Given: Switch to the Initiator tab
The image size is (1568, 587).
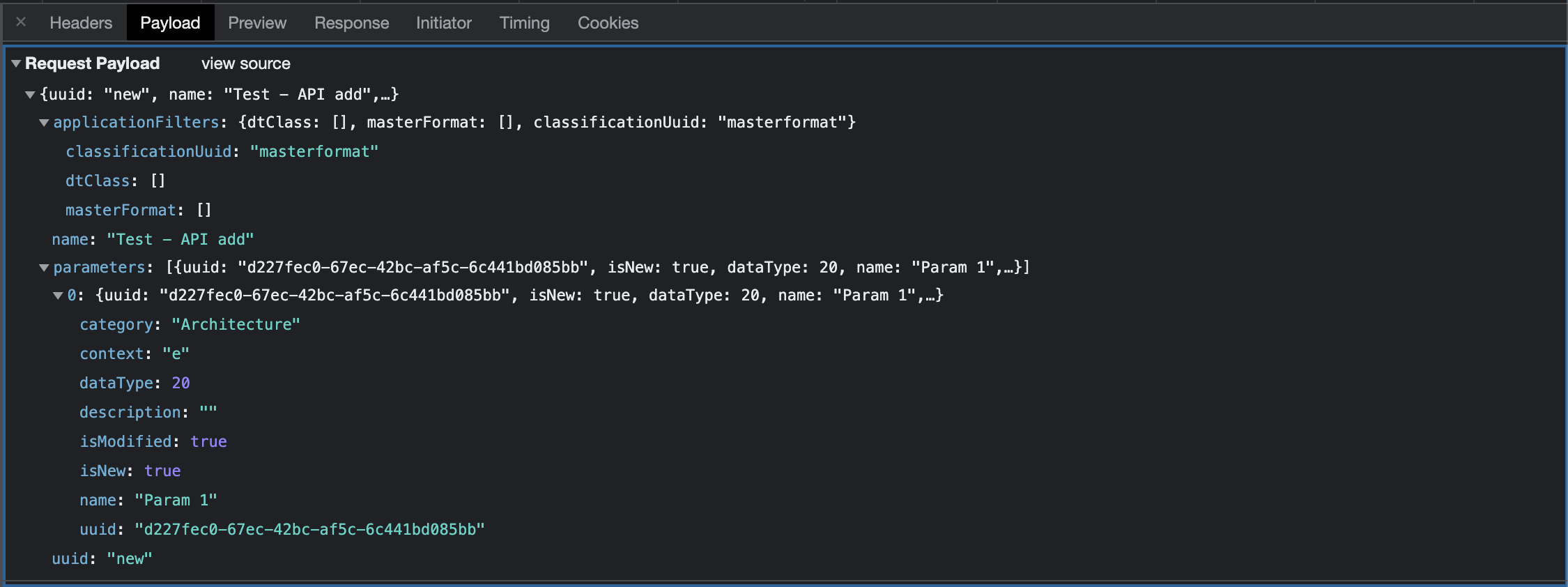Looking at the screenshot, I should [443, 23].
